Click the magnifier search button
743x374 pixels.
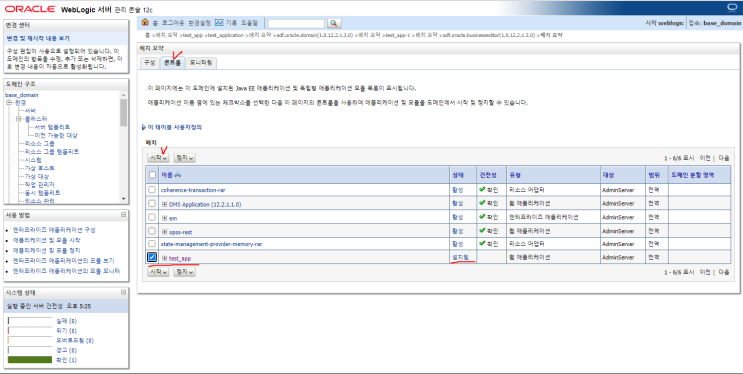[334, 23]
